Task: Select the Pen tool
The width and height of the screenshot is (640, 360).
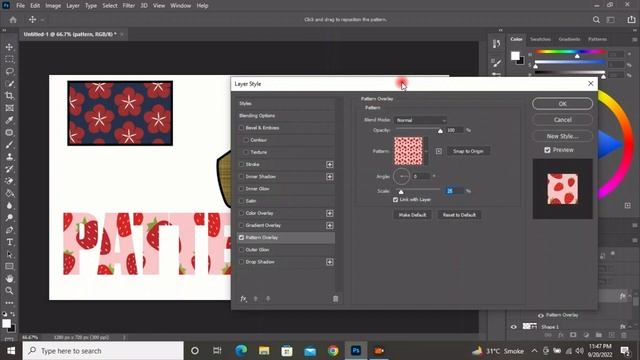Action: (9, 230)
